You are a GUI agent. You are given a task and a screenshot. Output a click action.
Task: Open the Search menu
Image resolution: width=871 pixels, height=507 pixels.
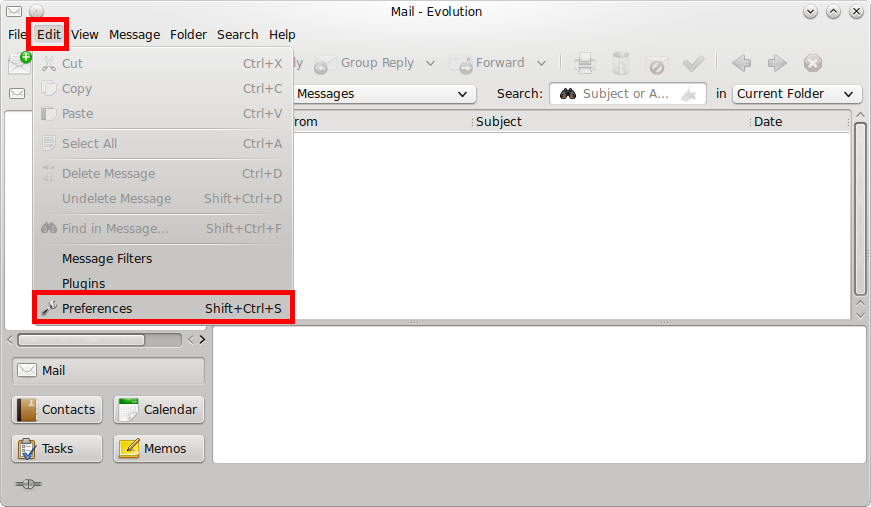[x=237, y=34]
